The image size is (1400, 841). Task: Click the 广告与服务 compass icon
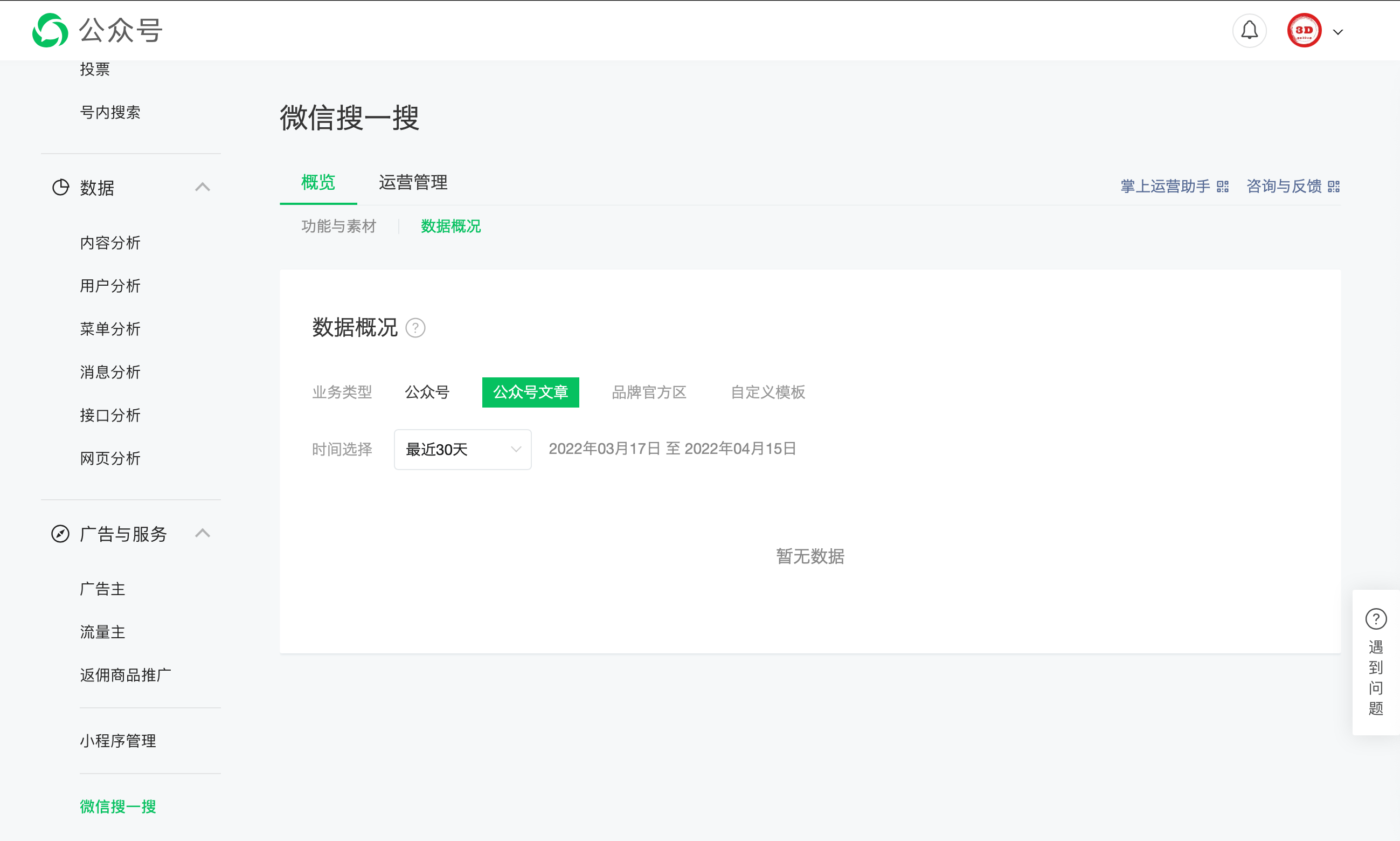click(x=60, y=533)
